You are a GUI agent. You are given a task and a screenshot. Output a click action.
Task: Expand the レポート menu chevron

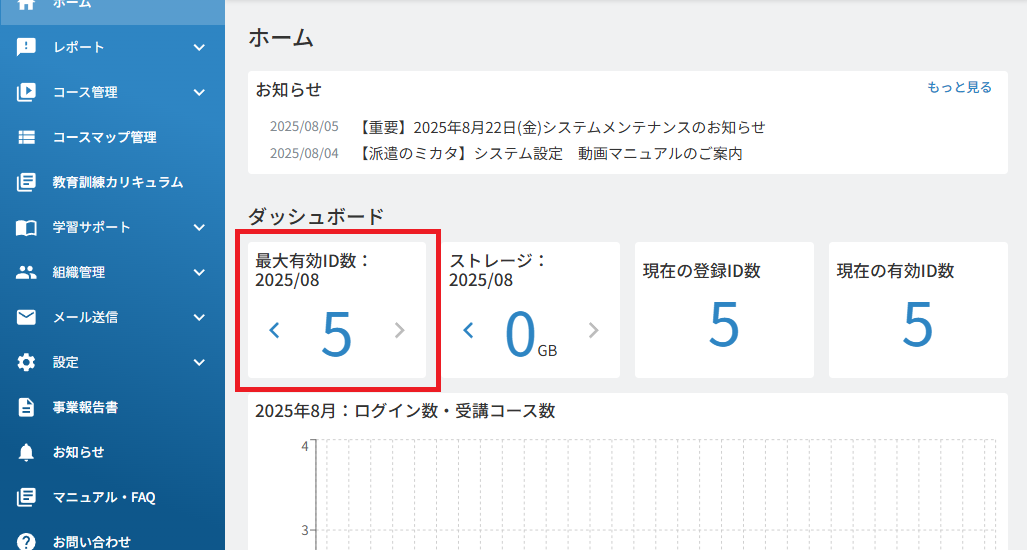[x=199, y=47]
